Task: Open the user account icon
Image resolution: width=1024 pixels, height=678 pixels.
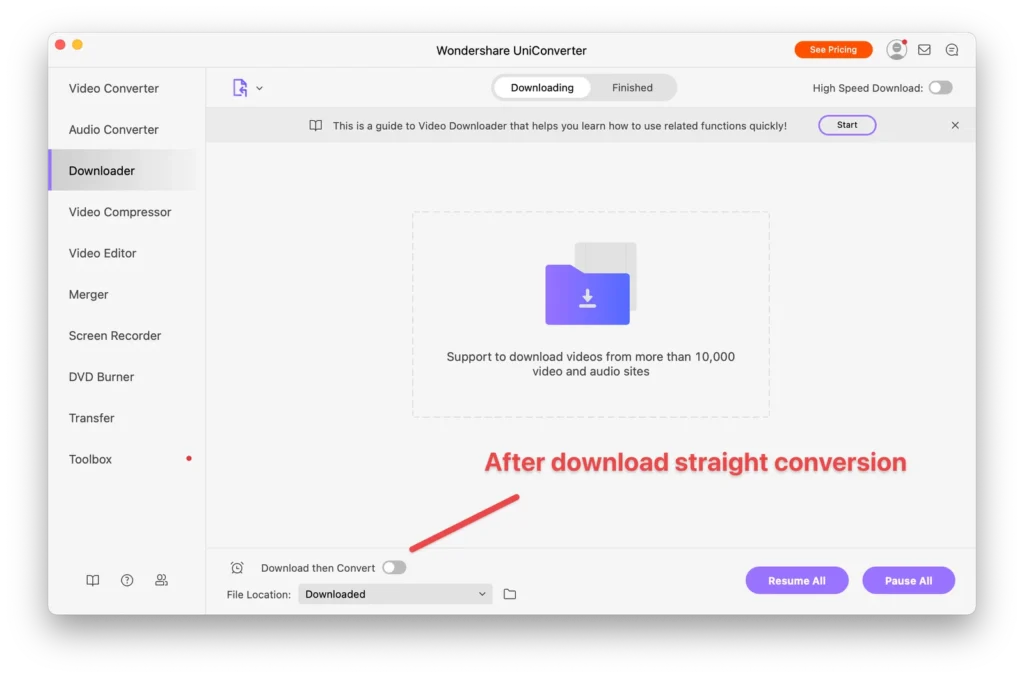Action: pos(896,50)
